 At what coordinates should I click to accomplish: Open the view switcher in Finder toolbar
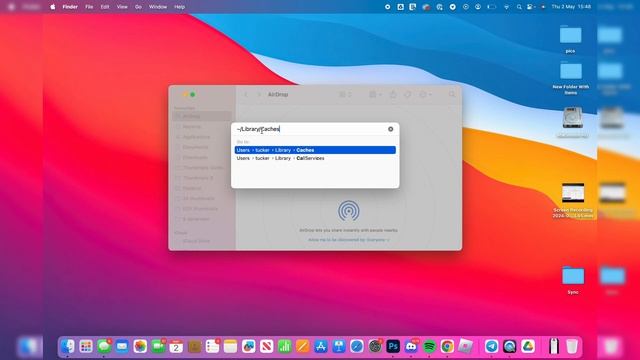pyautogui.click(x=345, y=94)
